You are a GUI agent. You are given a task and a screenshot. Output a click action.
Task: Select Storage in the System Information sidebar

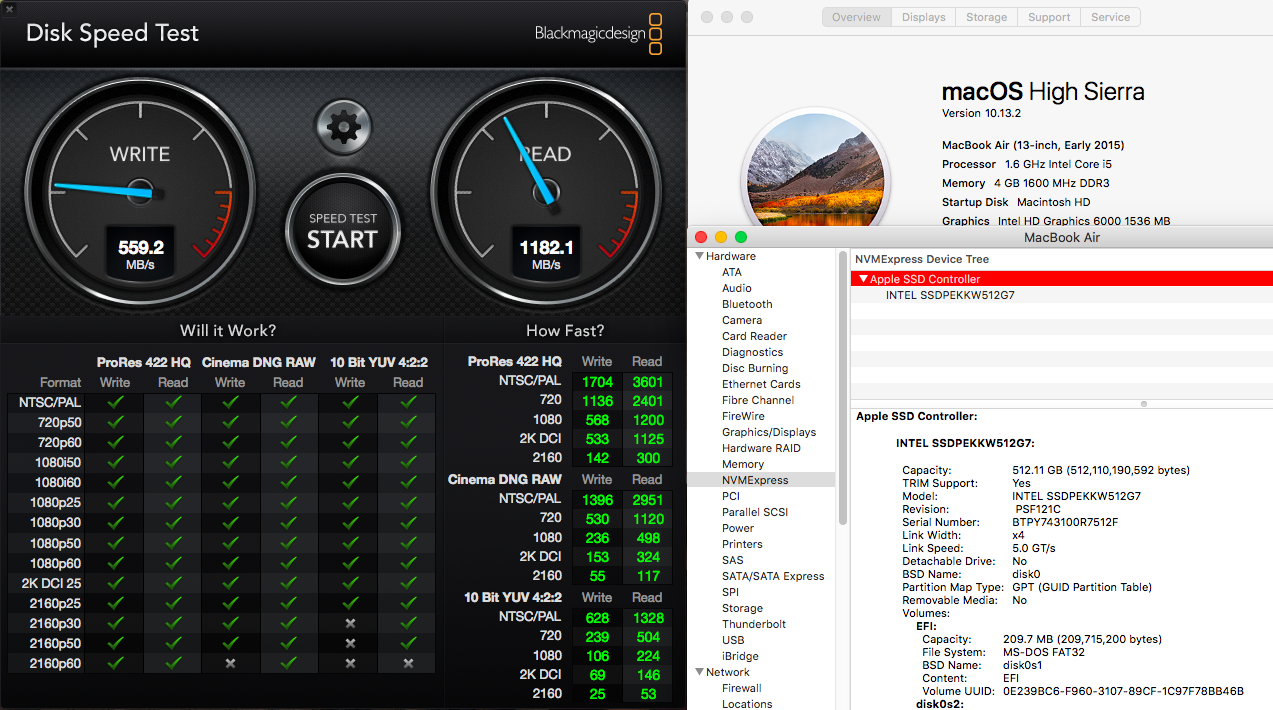coord(742,608)
